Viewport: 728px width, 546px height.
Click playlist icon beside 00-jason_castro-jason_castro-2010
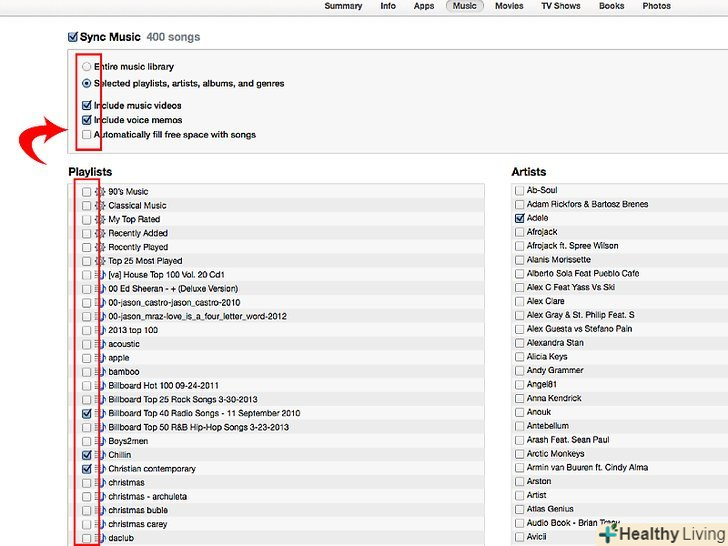pos(100,303)
